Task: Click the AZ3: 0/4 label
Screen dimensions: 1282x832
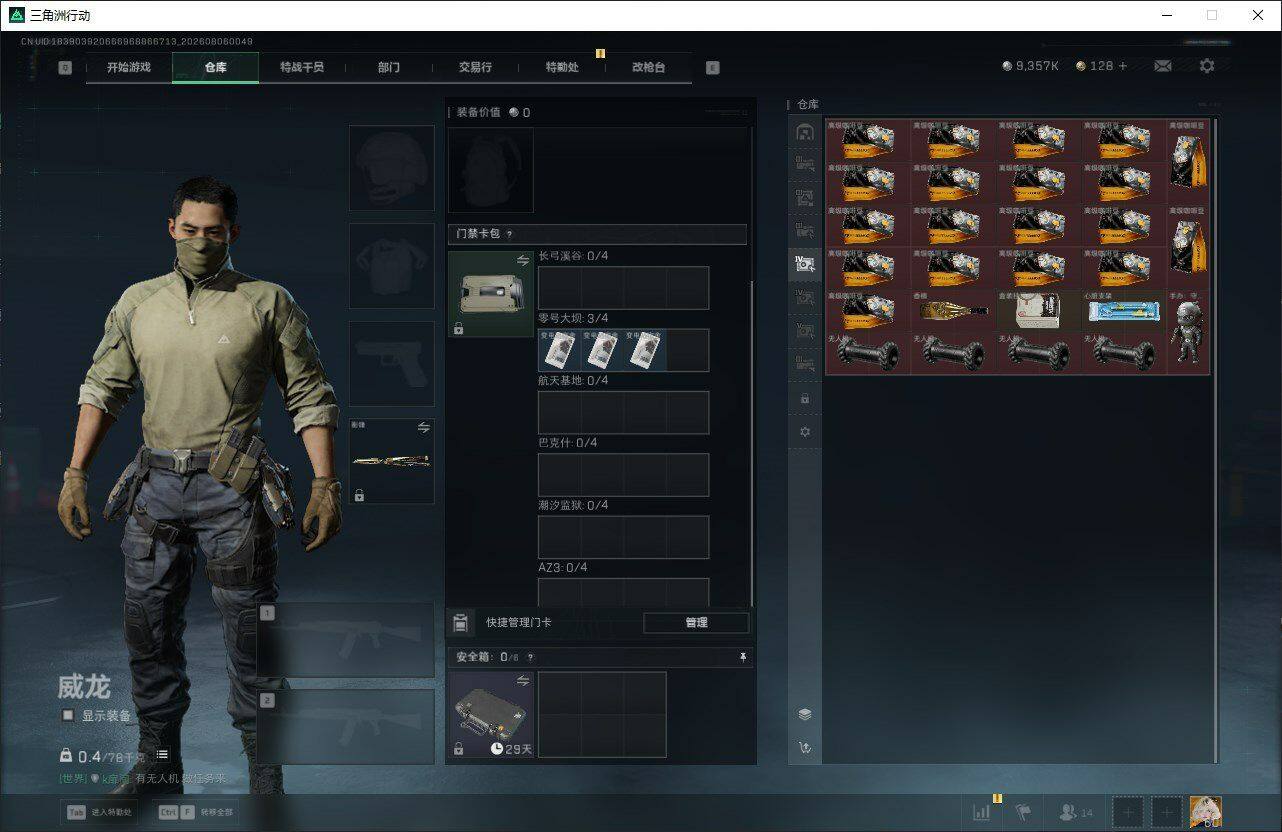Action: coord(563,567)
